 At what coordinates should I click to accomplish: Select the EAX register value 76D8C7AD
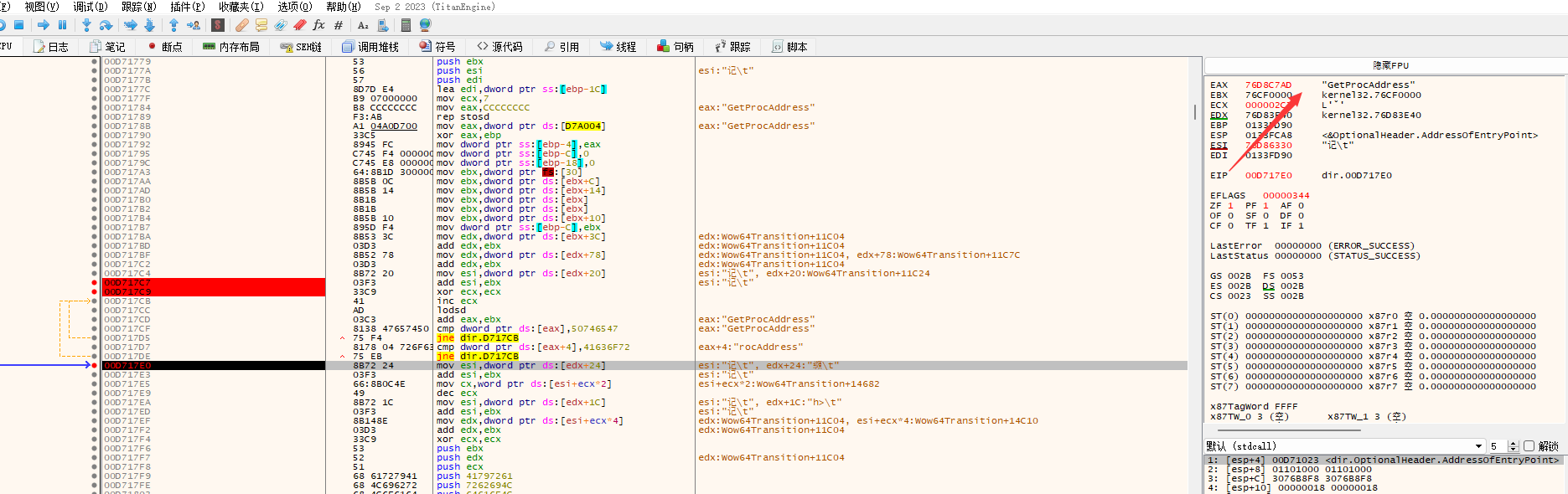coord(1268,85)
